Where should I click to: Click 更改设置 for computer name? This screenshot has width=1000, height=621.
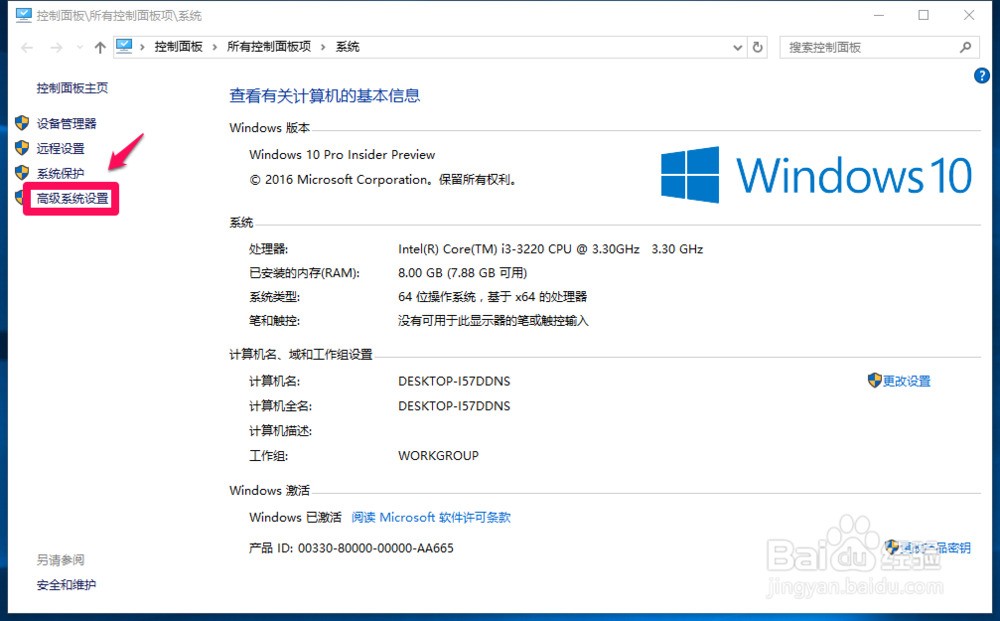coord(906,381)
